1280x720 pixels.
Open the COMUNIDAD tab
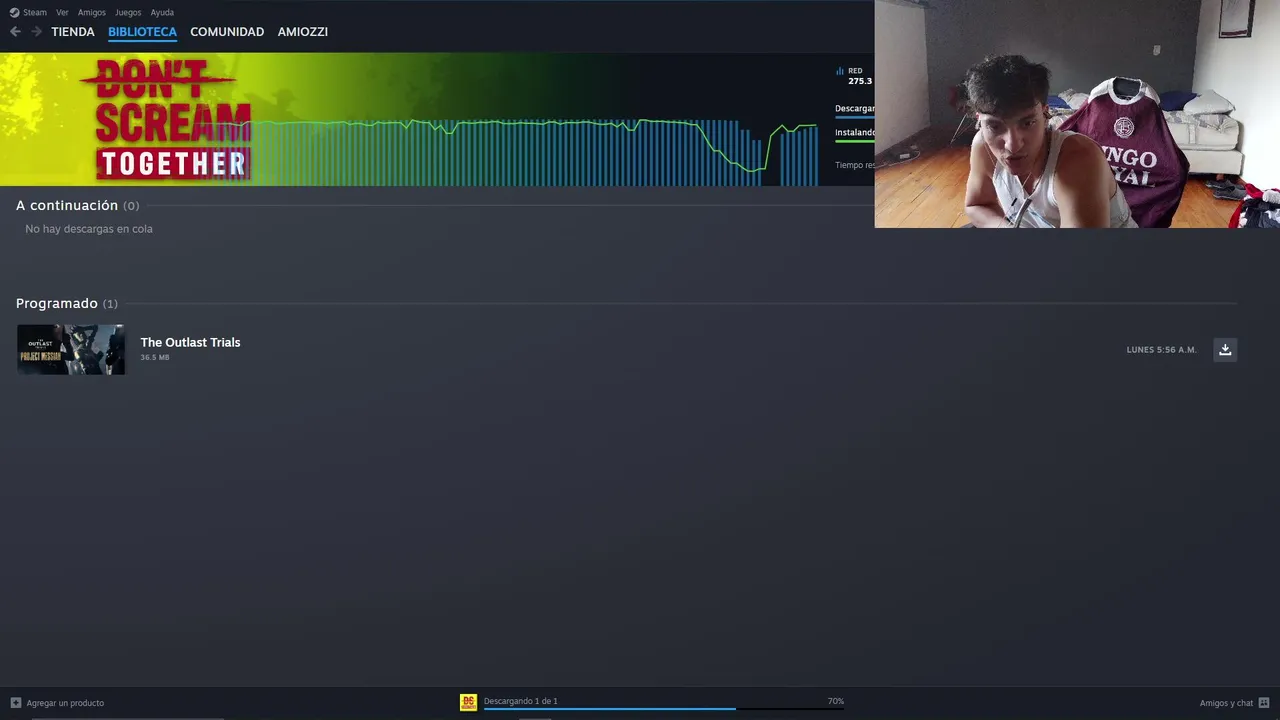227,32
